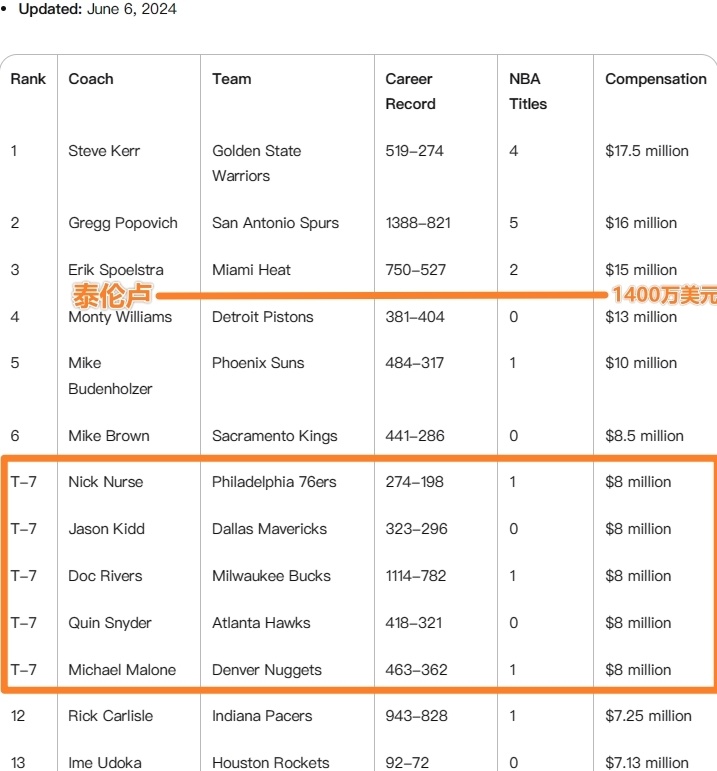This screenshot has height=771, width=717.
Task: Click the orange 1400万美元 annotation text
Action: 663,295
